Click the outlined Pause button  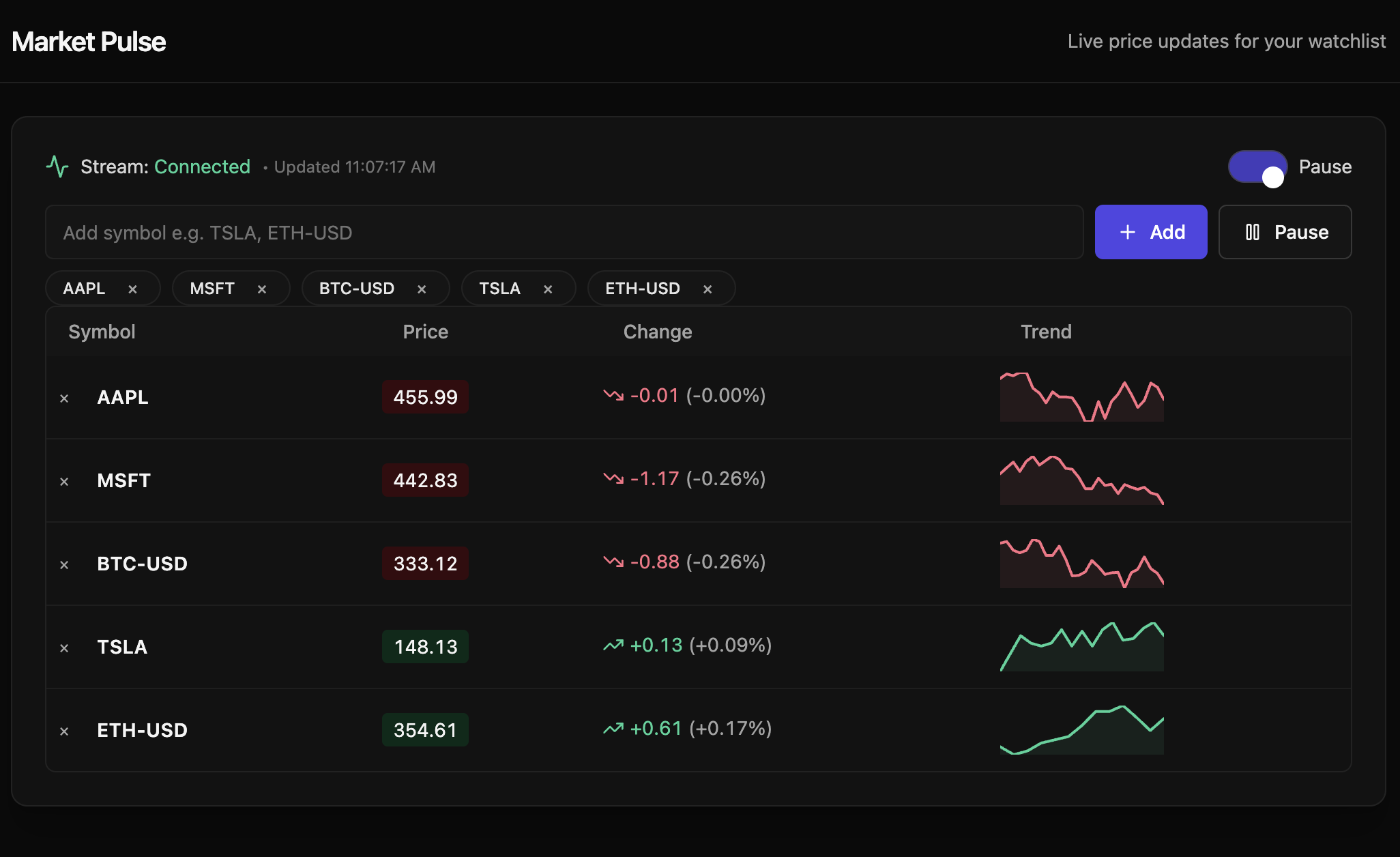tap(1285, 232)
